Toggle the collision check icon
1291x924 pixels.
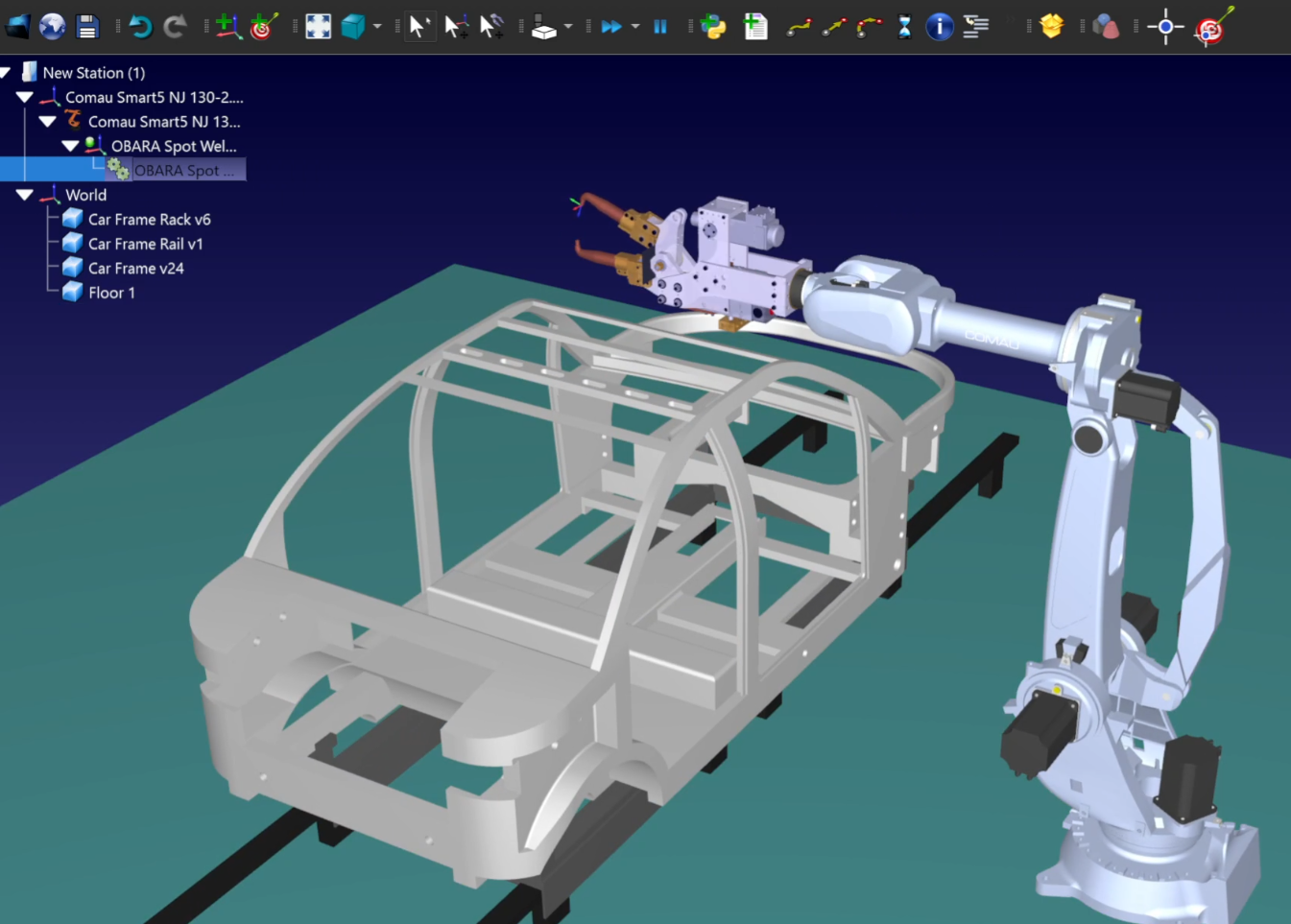1106,27
